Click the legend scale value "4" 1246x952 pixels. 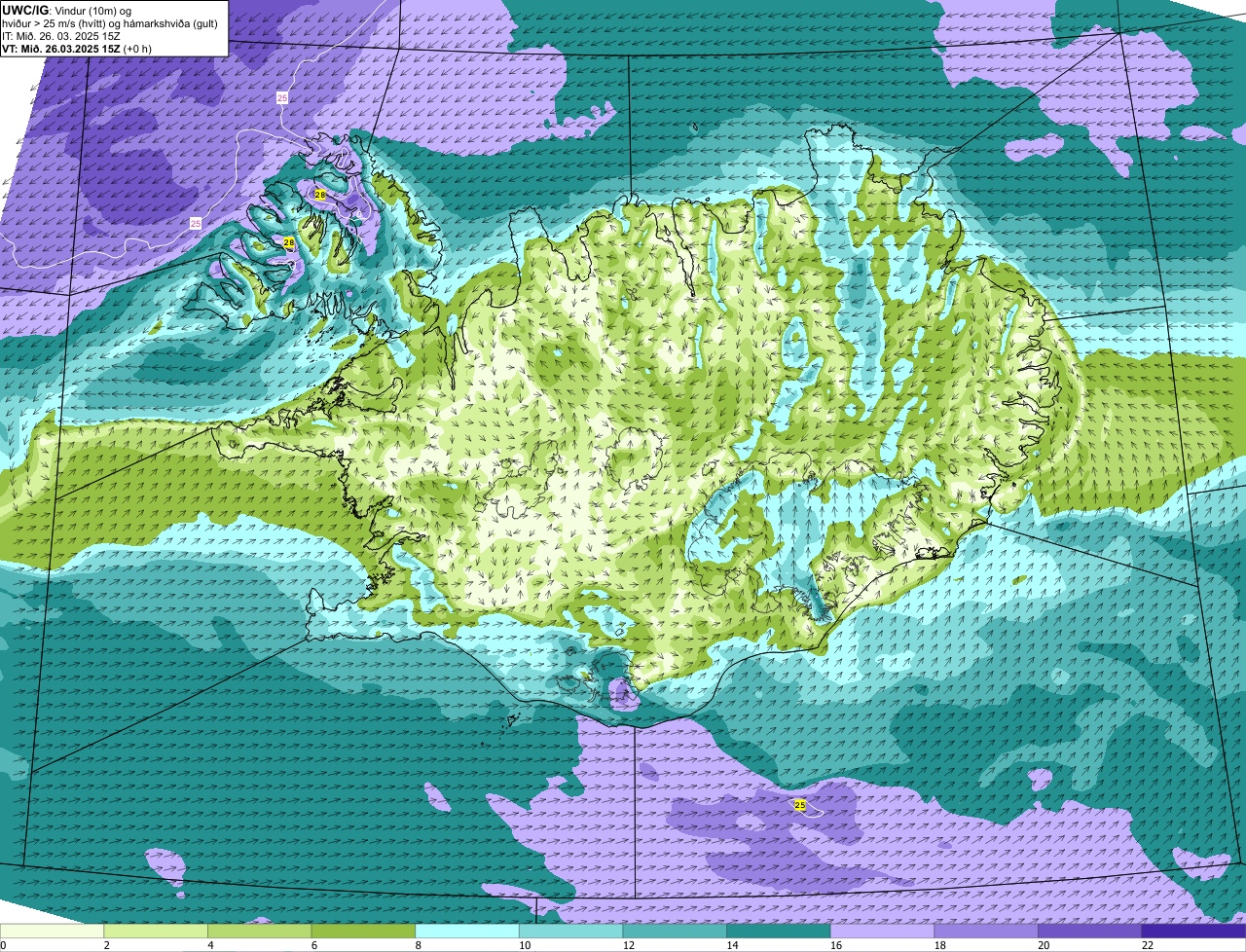pyautogui.click(x=210, y=945)
